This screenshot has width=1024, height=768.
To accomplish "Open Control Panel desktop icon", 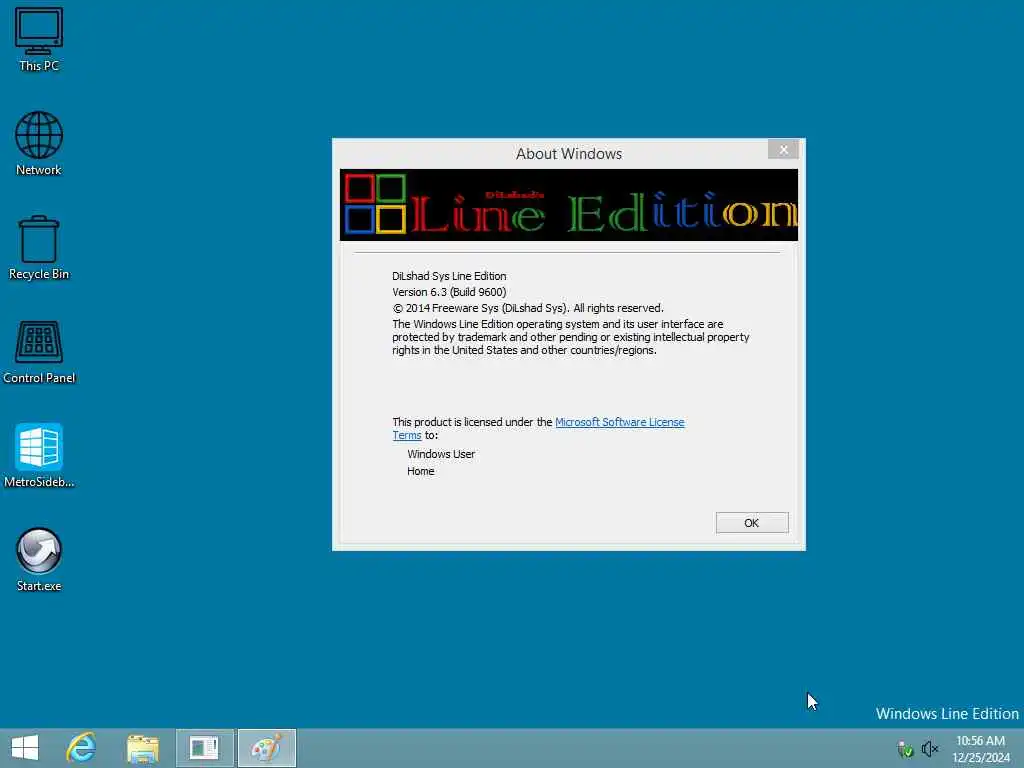I will click(x=39, y=351).
